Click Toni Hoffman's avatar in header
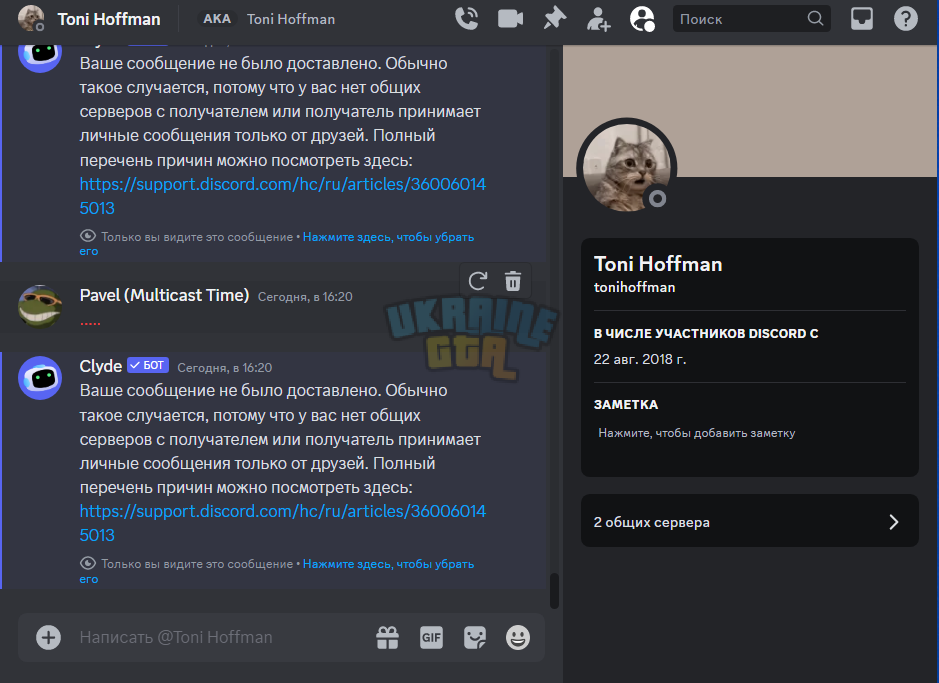939x683 pixels. [31, 18]
